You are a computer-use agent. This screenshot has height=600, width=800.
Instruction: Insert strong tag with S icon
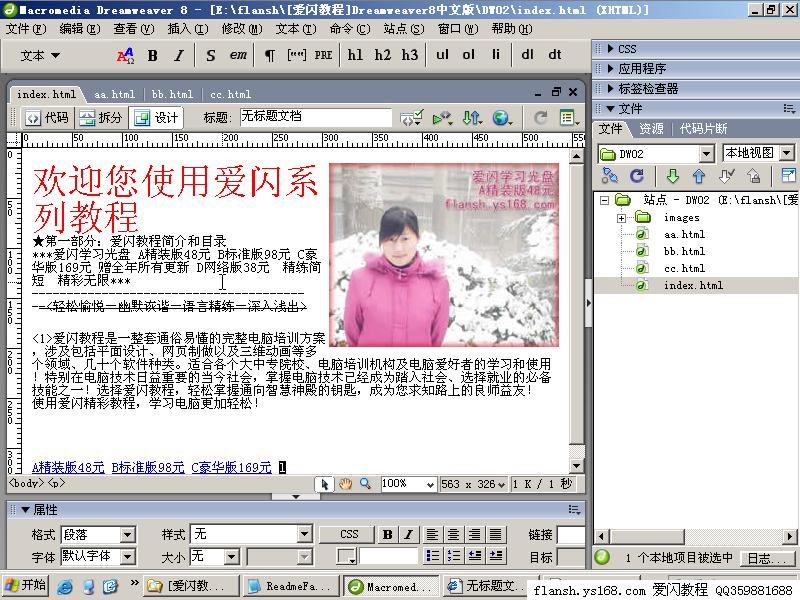tap(211, 55)
